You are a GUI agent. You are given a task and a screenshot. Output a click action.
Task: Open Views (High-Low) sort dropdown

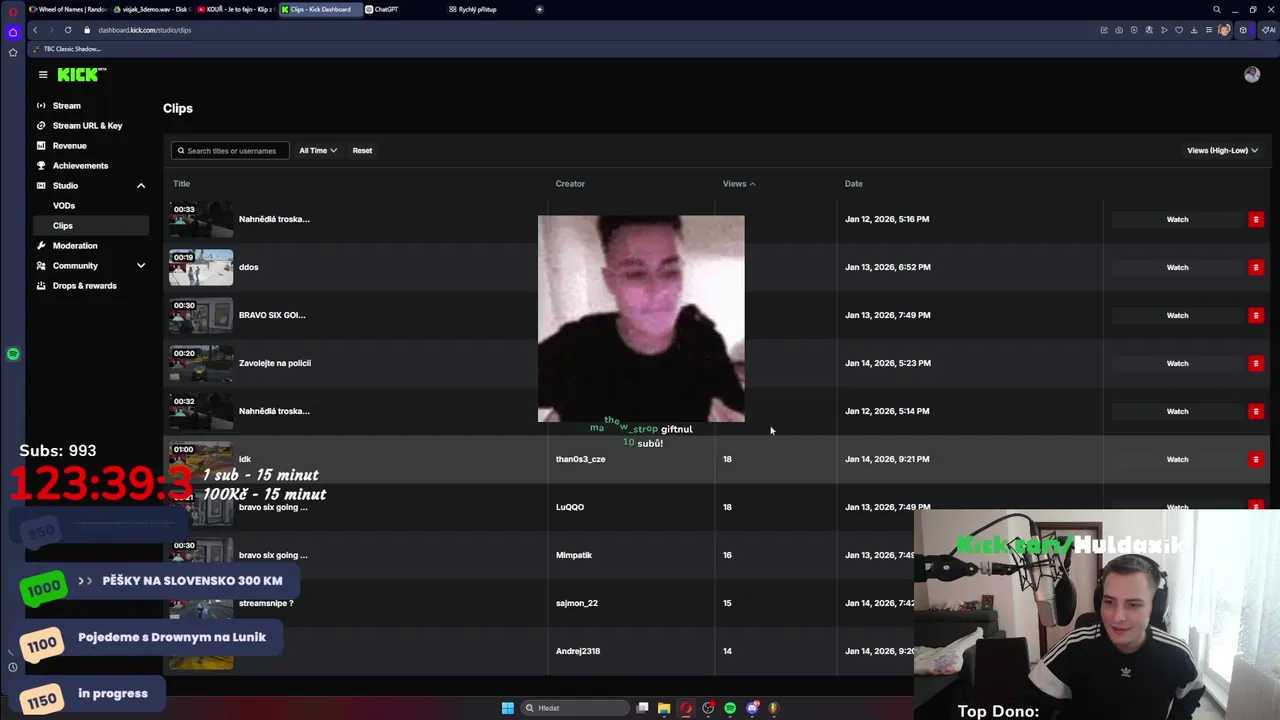[1222, 151]
